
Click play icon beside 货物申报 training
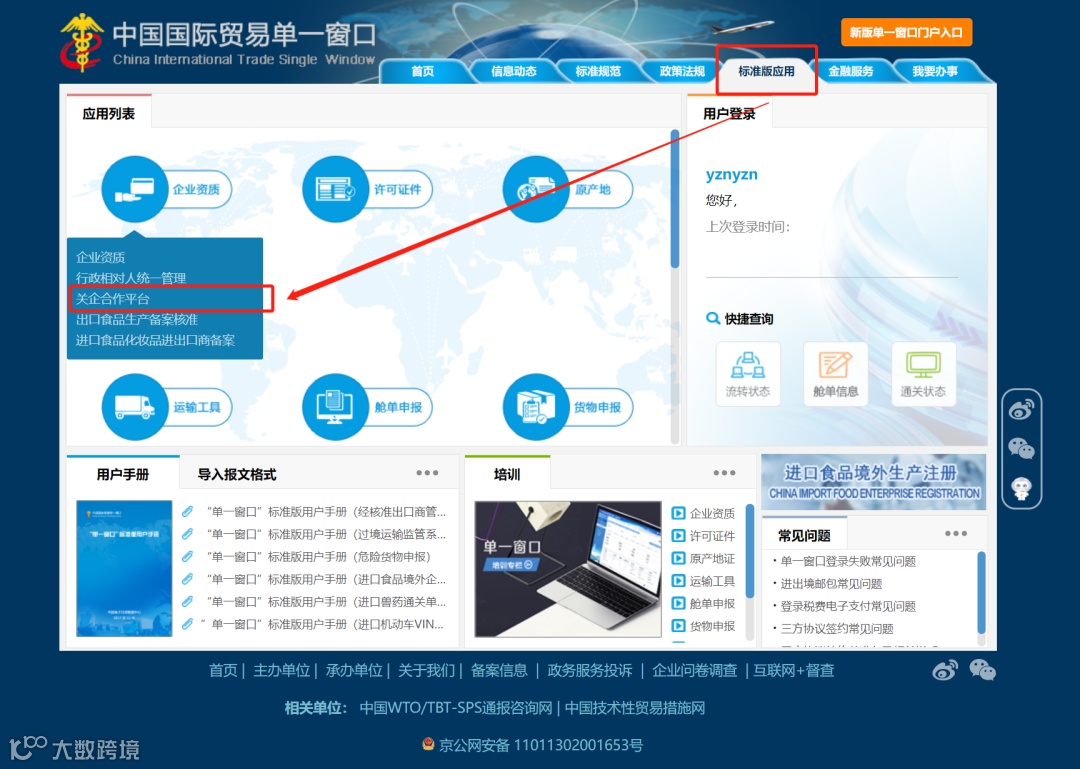pyautogui.click(x=678, y=626)
